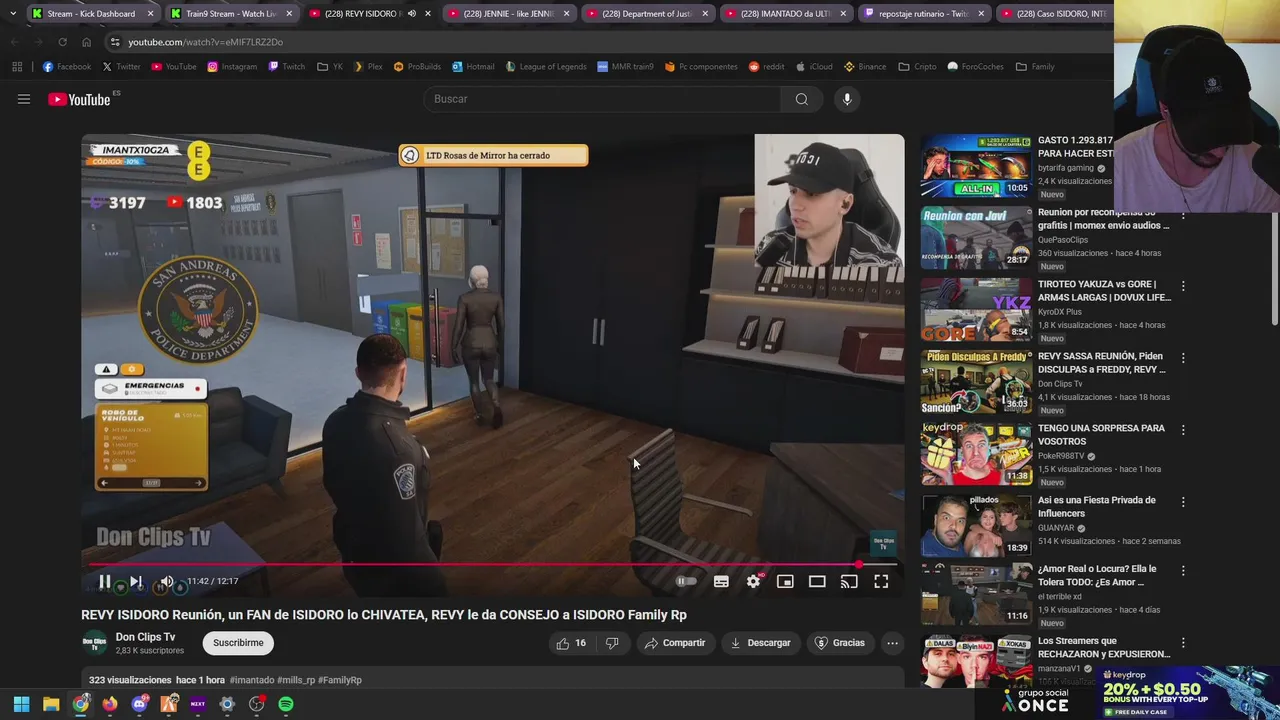
Task: Open the Cripto bookmarks folder
Action: [x=917, y=67]
